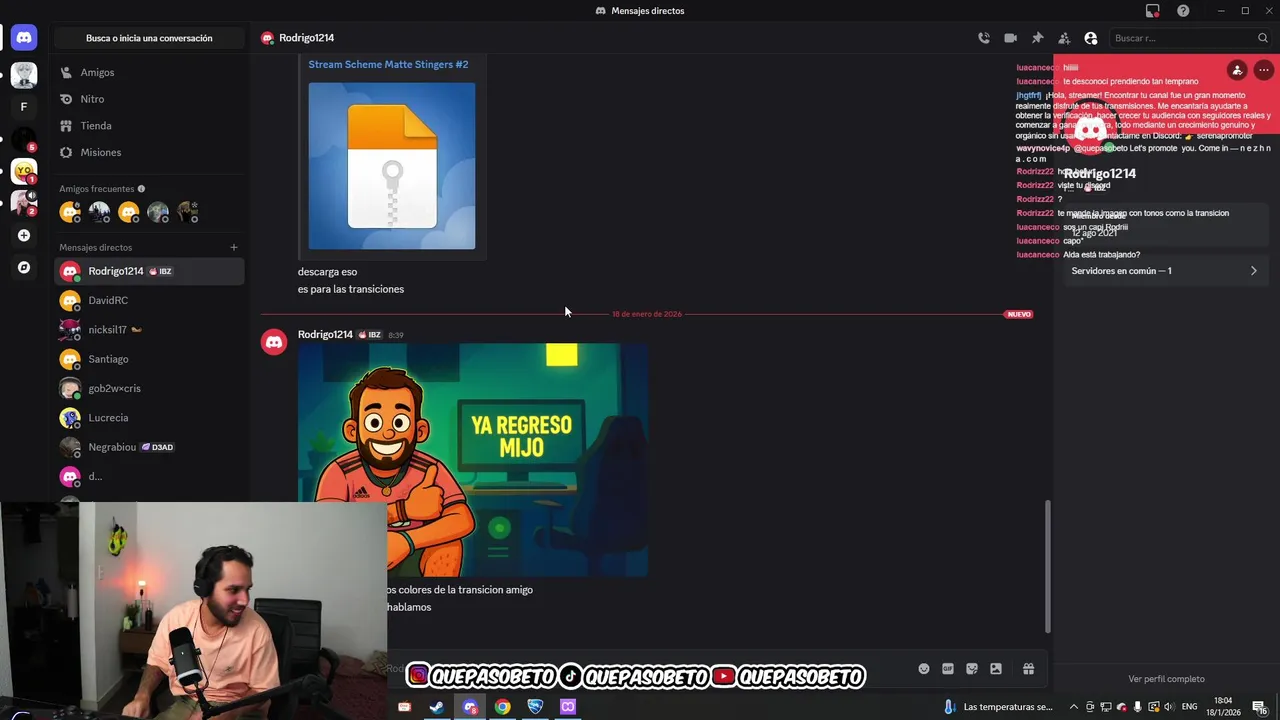Expand Servidores en común section
This screenshot has height=720, width=1280.
coord(1164,271)
